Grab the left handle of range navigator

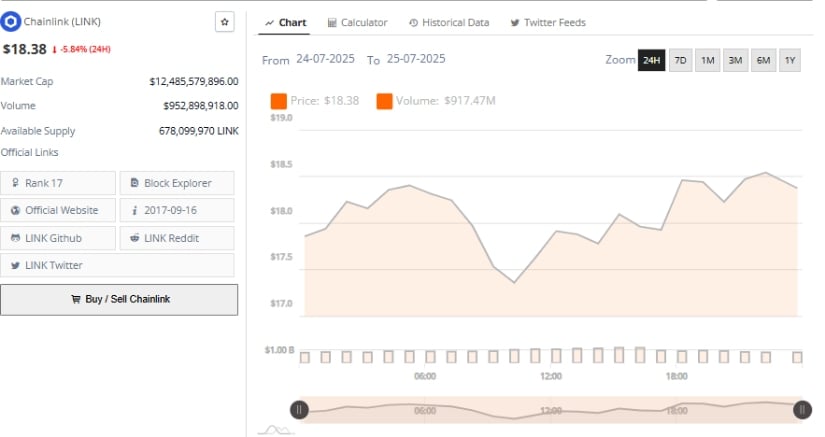299,410
